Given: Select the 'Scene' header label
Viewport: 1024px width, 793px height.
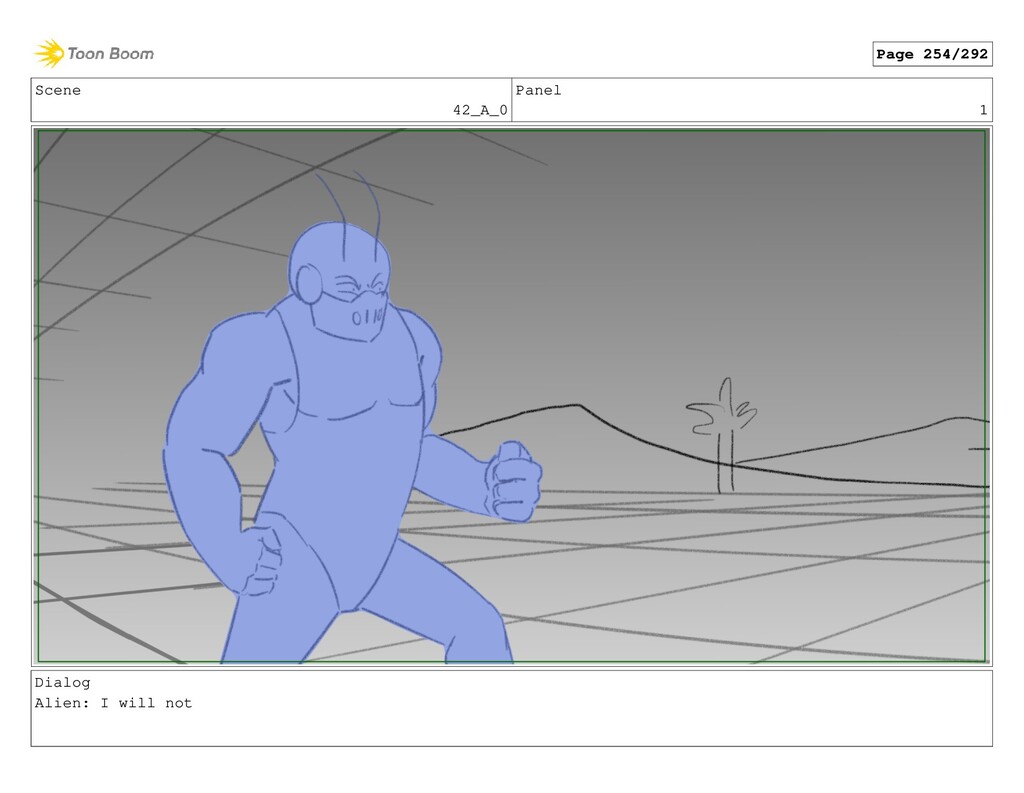Looking at the screenshot, I should coord(58,90).
